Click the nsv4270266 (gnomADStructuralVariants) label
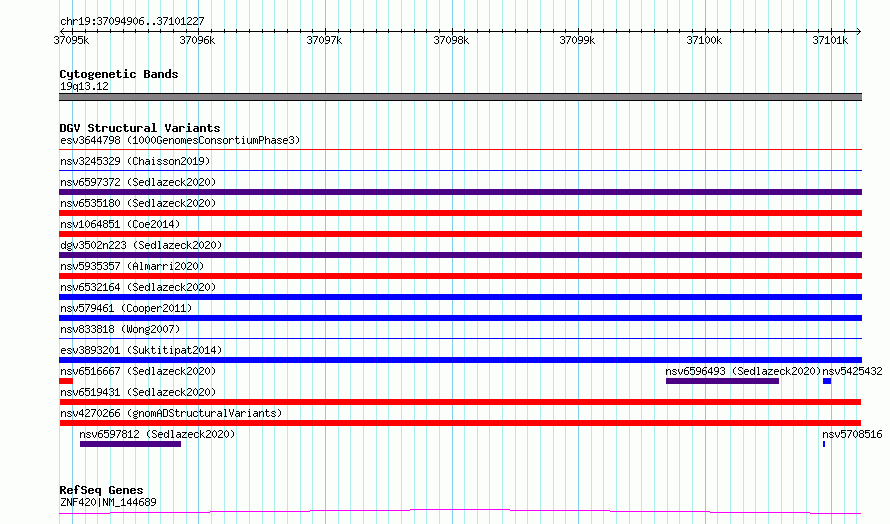 point(171,413)
